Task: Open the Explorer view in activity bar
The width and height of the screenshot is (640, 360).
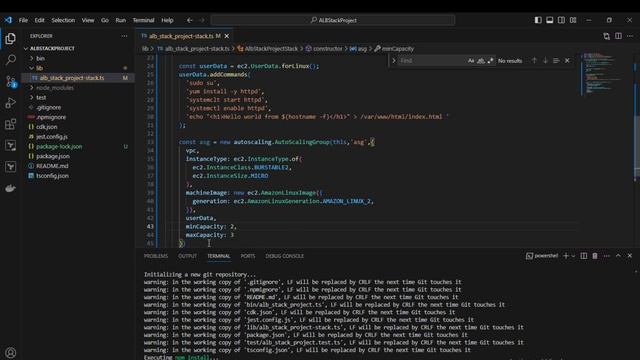Action: 11,38
